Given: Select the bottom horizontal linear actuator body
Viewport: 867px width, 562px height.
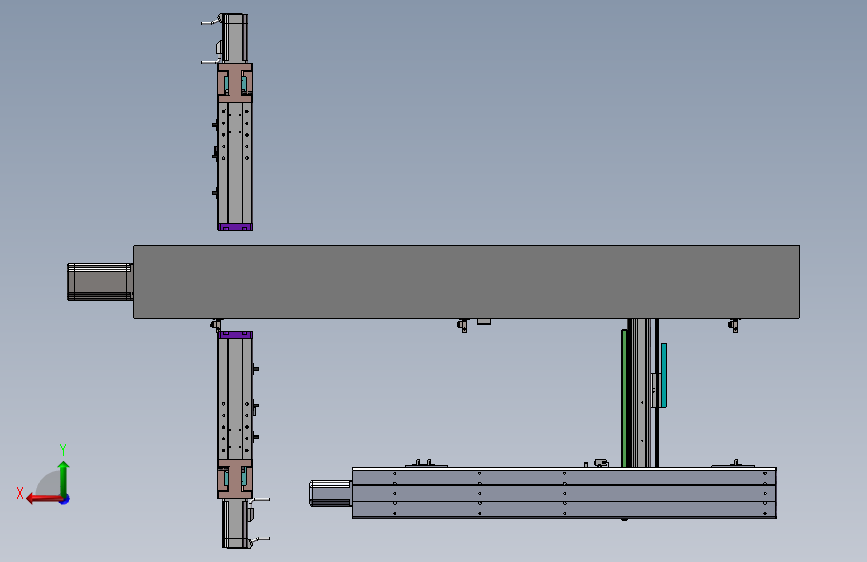Looking at the screenshot, I should point(564,493).
